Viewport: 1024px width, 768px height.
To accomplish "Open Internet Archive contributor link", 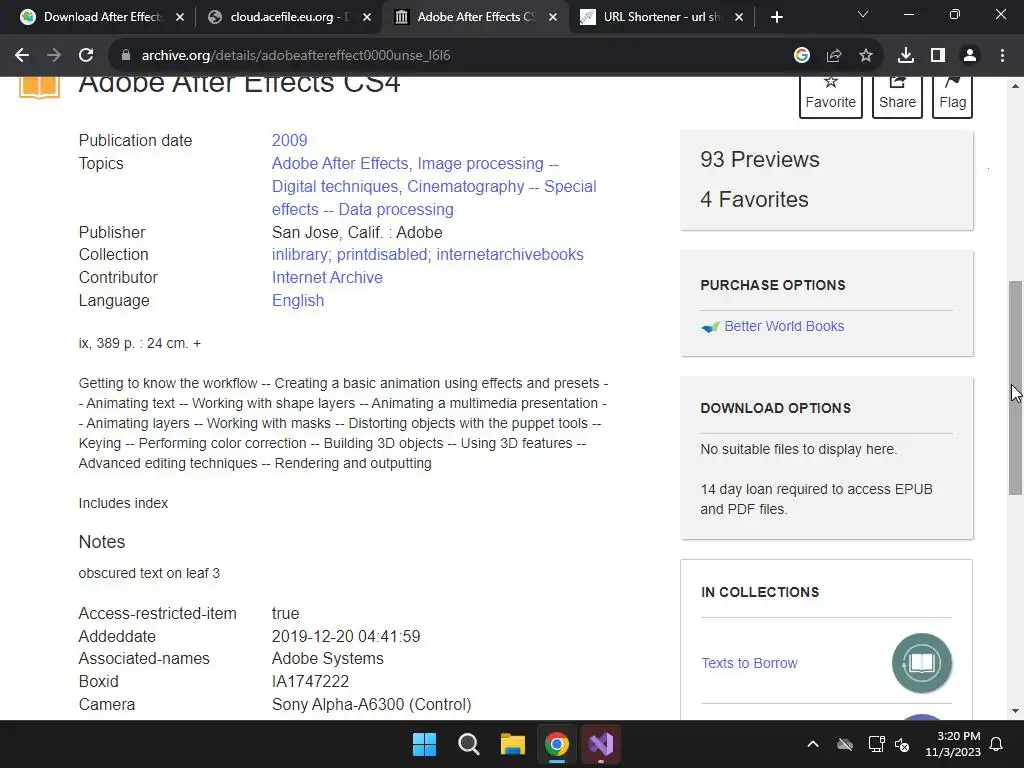I will (327, 278).
